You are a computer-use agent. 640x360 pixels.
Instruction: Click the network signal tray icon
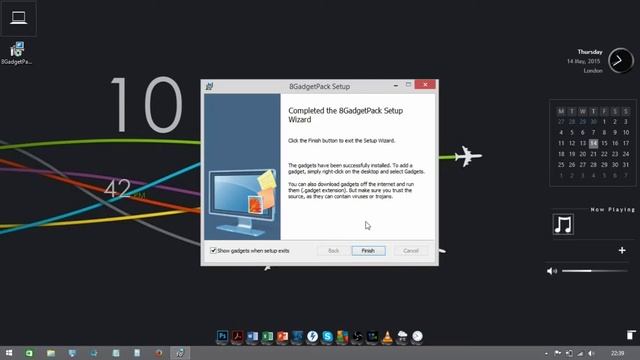pos(580,353)
